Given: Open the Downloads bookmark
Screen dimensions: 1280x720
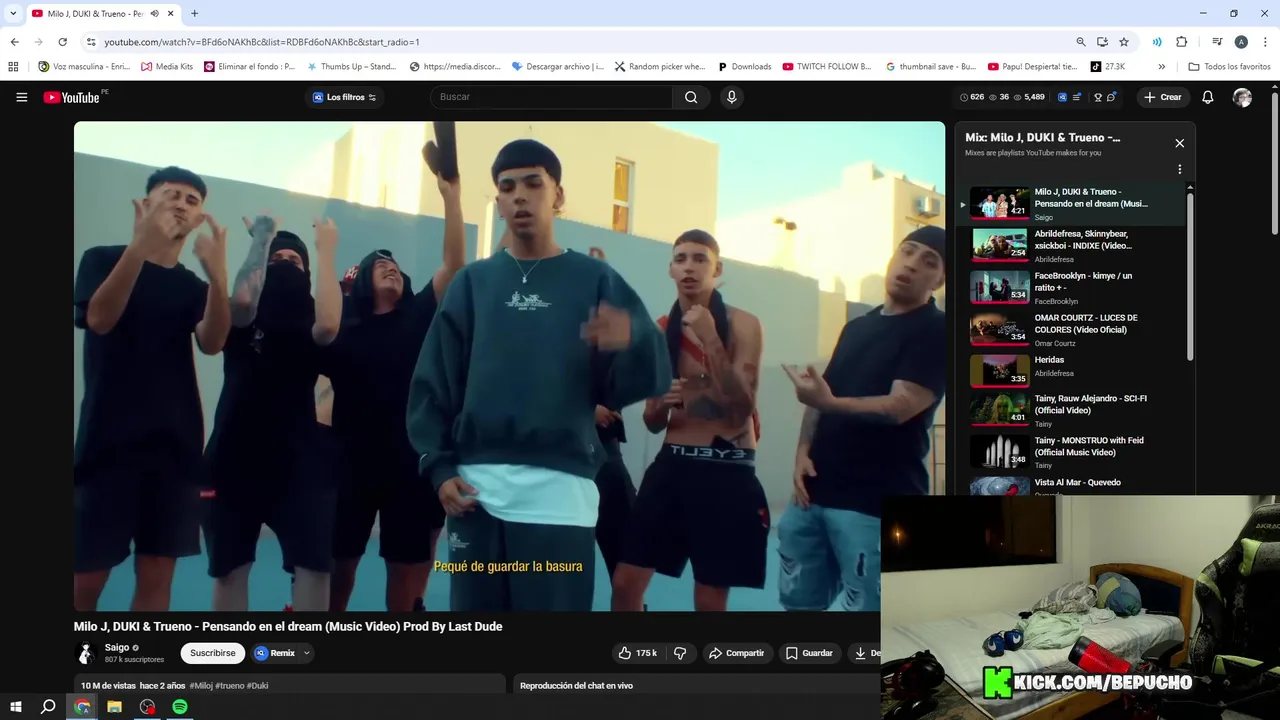Looking at the screenshot, I should click(745, 67).
